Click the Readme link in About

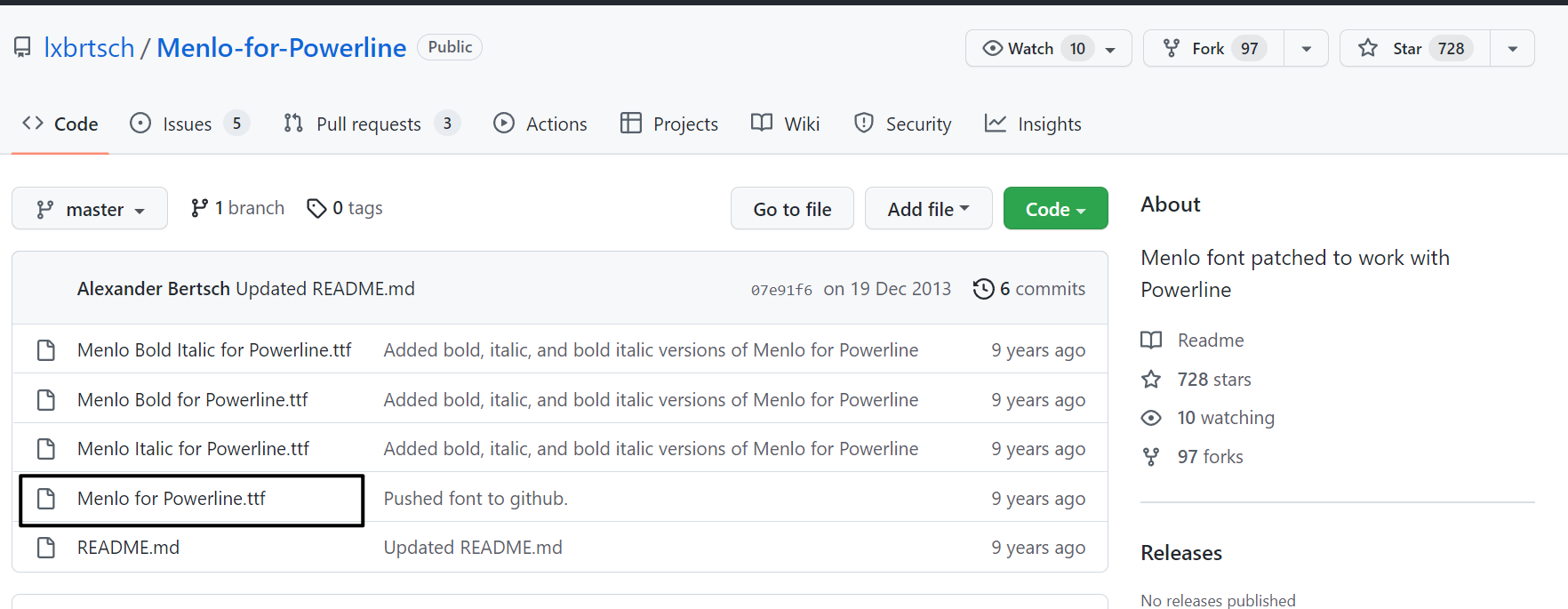pos(1211,341)
